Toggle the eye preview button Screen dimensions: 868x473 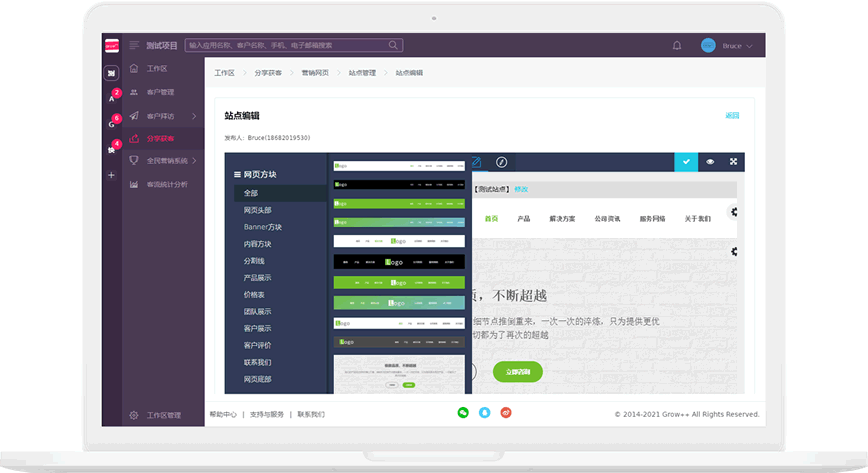click(710, 162)
